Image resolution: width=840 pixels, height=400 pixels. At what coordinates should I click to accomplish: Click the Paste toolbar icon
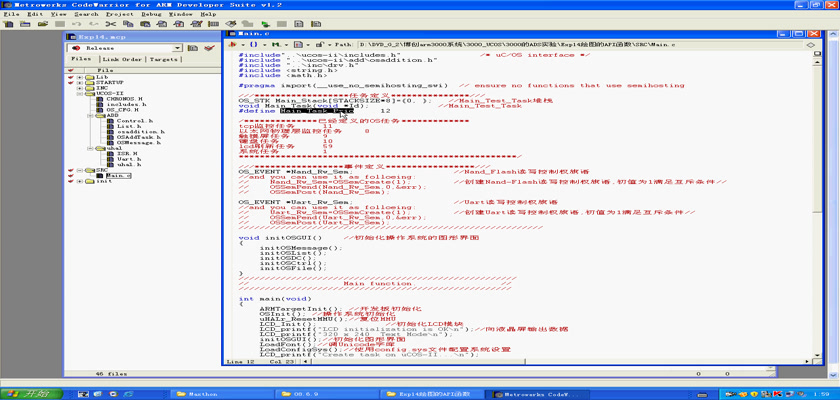coord(145,24)
